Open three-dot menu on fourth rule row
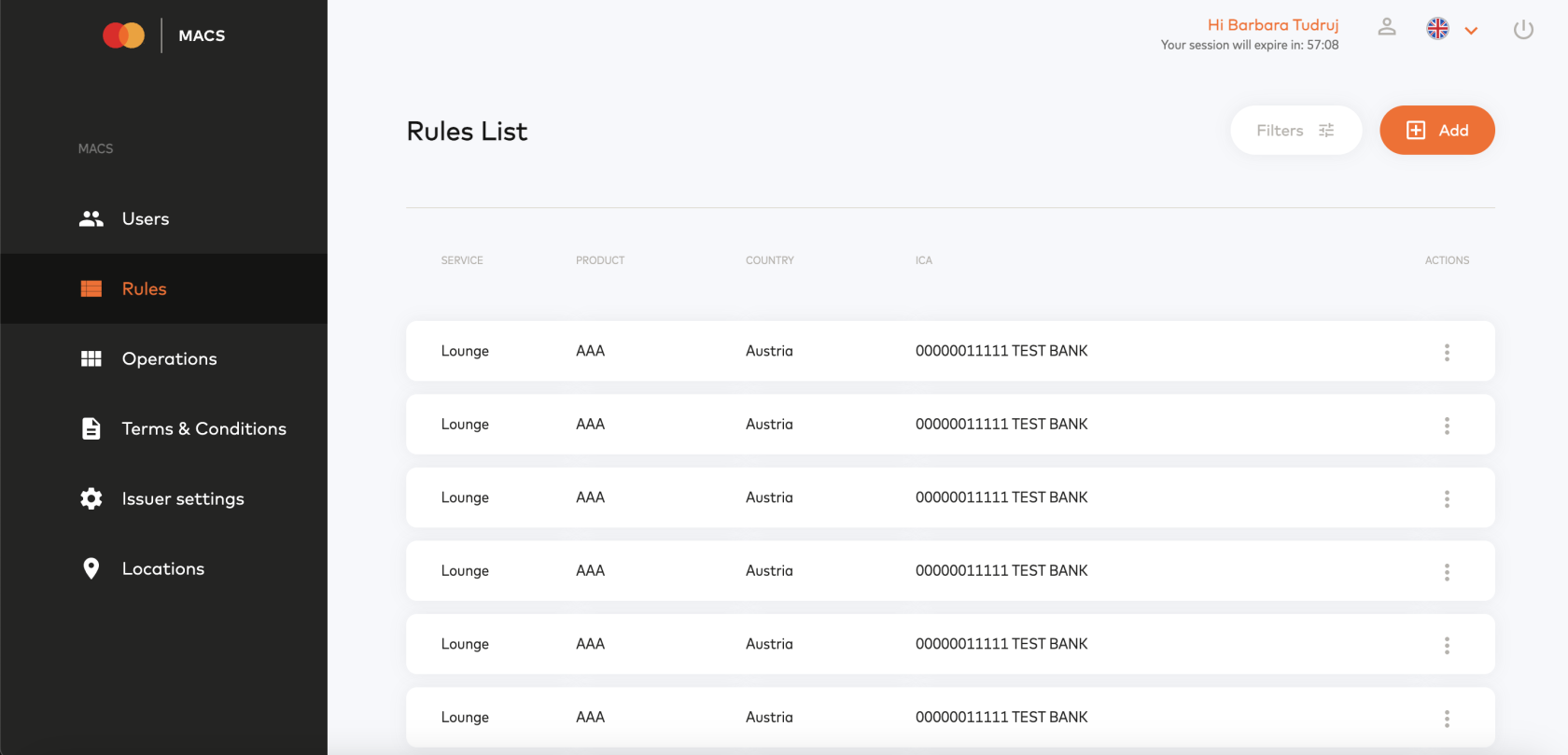This screenshot has height=755, width=1568. [1447, 572]
